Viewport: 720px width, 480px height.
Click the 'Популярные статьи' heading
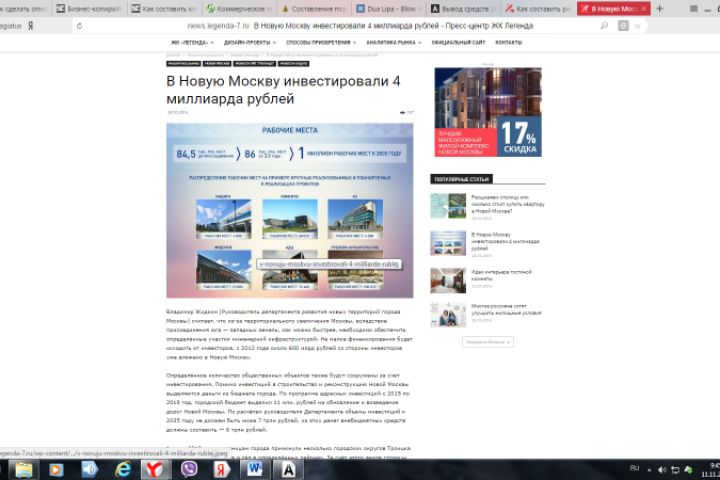(461, 179)
